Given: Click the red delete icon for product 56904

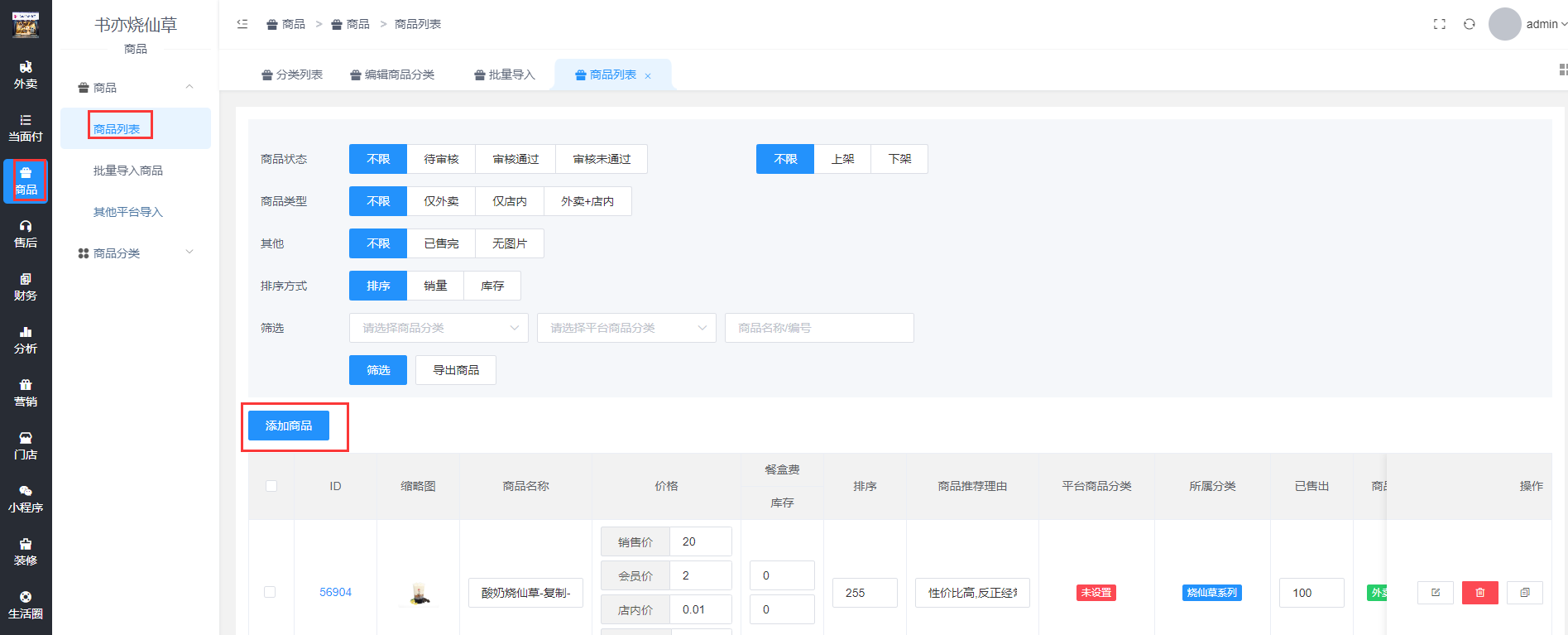Looking at the screenshot, I should click(1480, 593).
